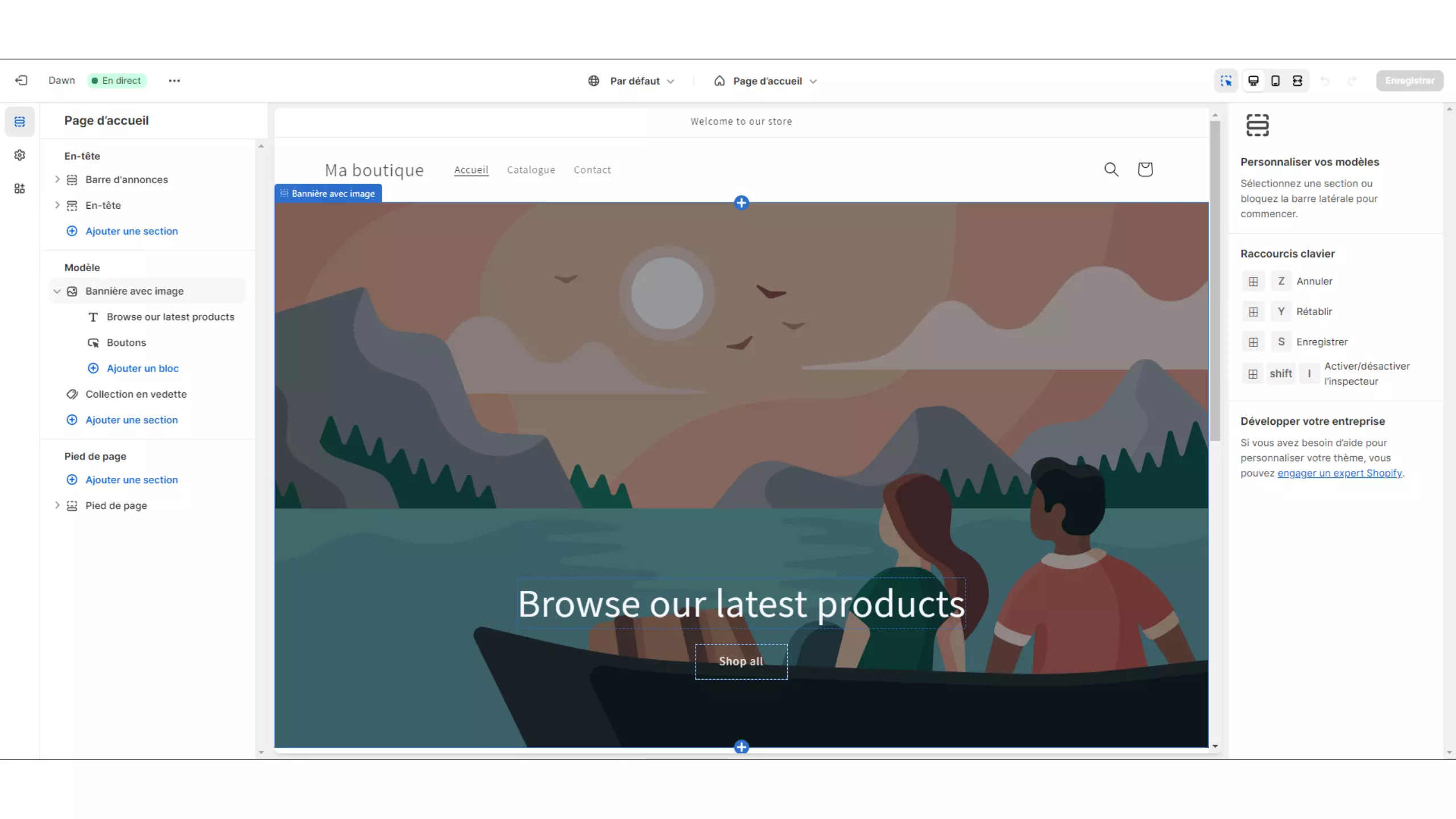
Task: Open the Sections panel icon in left rail
Action: point(20,122)
